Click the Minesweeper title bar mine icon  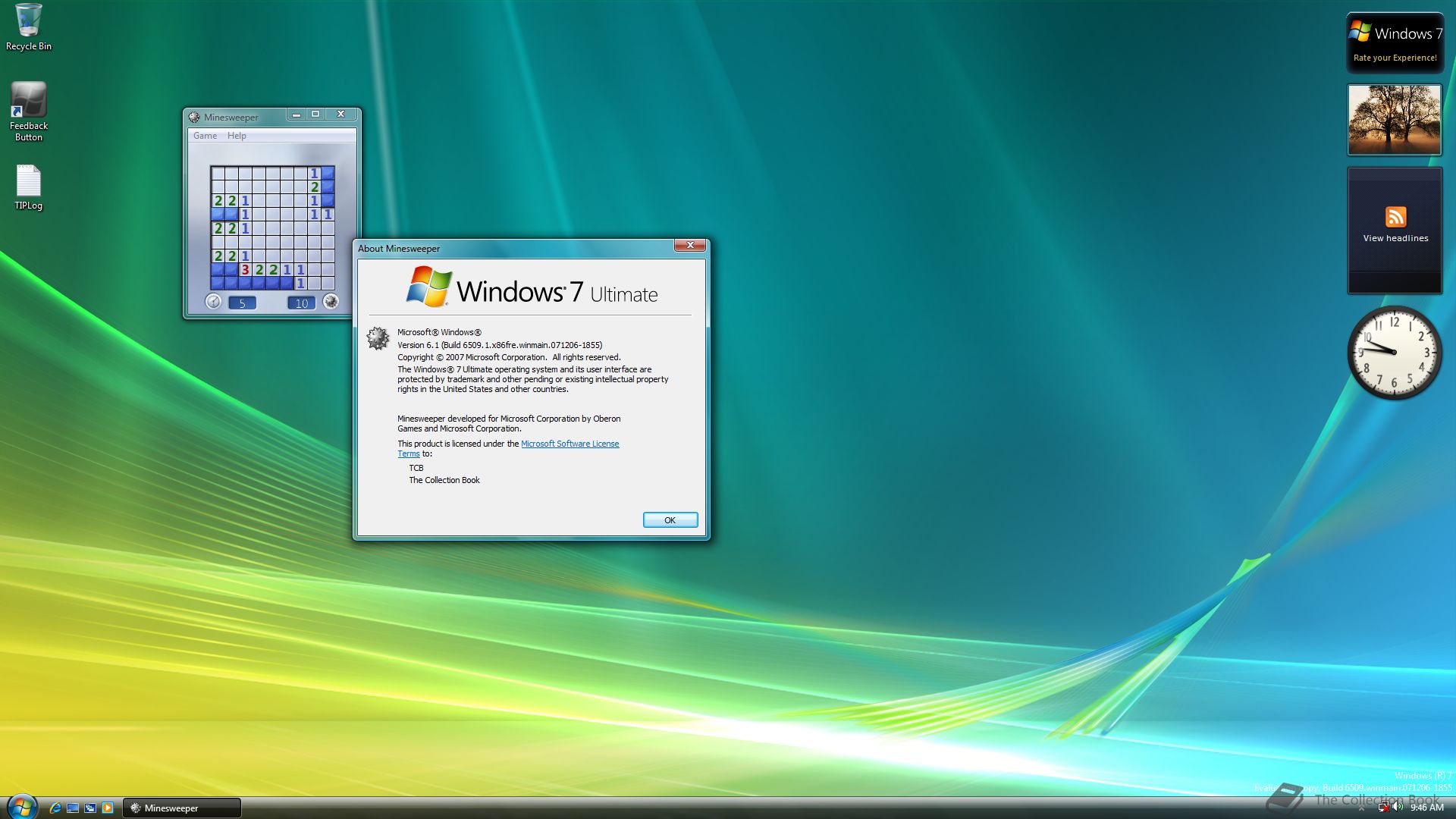point(194,117)
